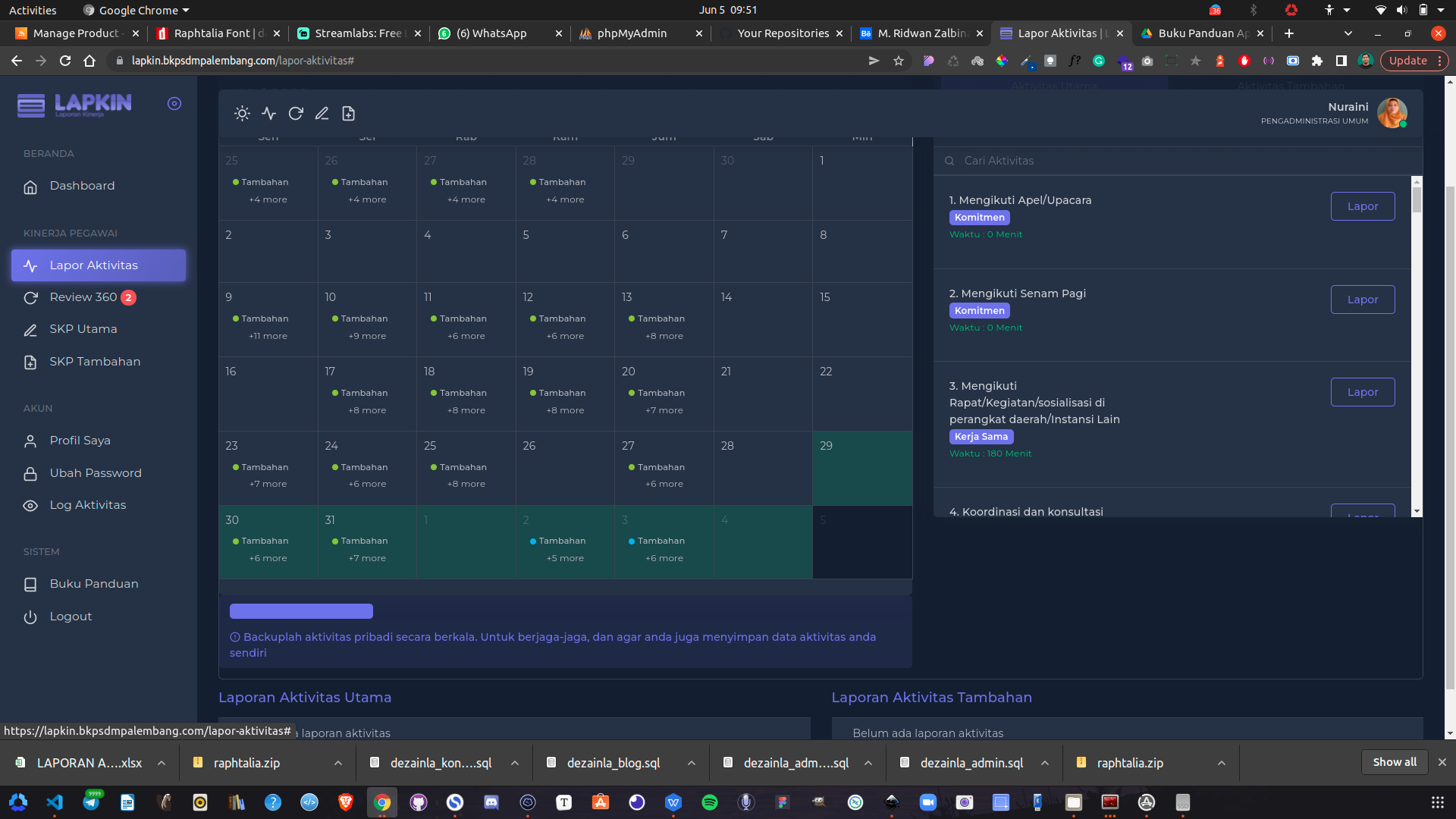
Task: Toggle light theme sun icon
Action: pyautogui.click(x=242, y=114)
